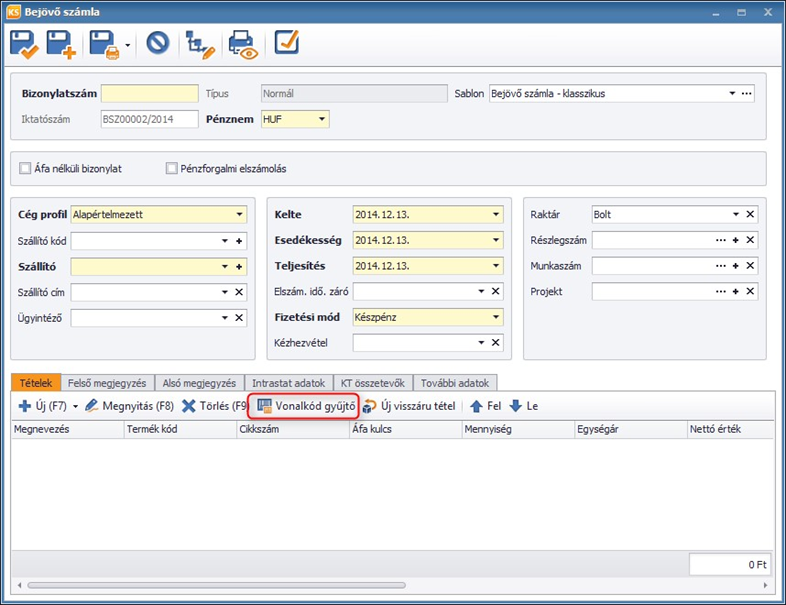Open the Szállító dropdown arrow
Image resolution: width=786 pixels, height=605 pixels.
[x=225, y=267]
